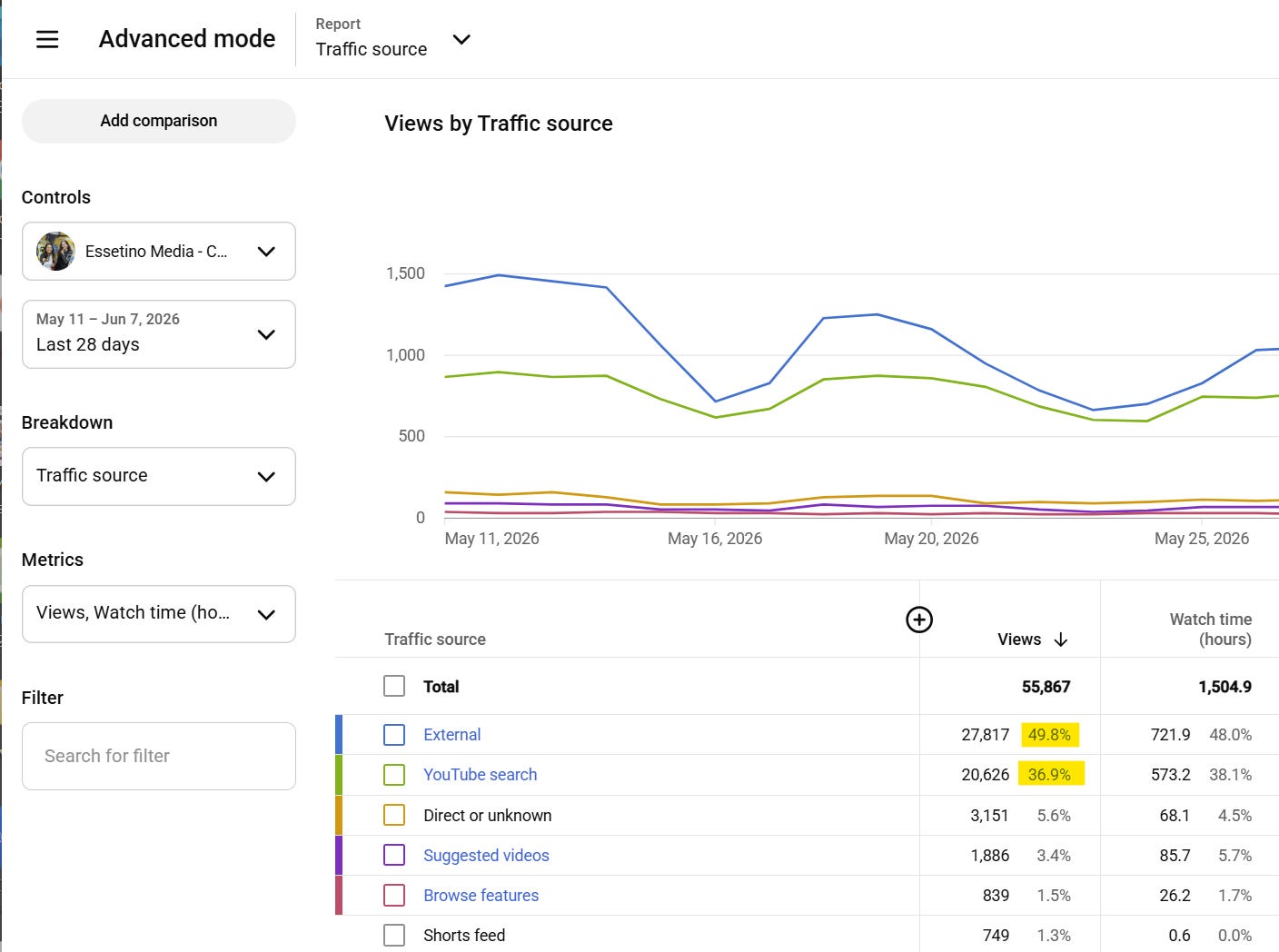The image size is (1279, 952).
Task: Toggle the YouTube search checkbox
Action: click(x=394, y=775)
